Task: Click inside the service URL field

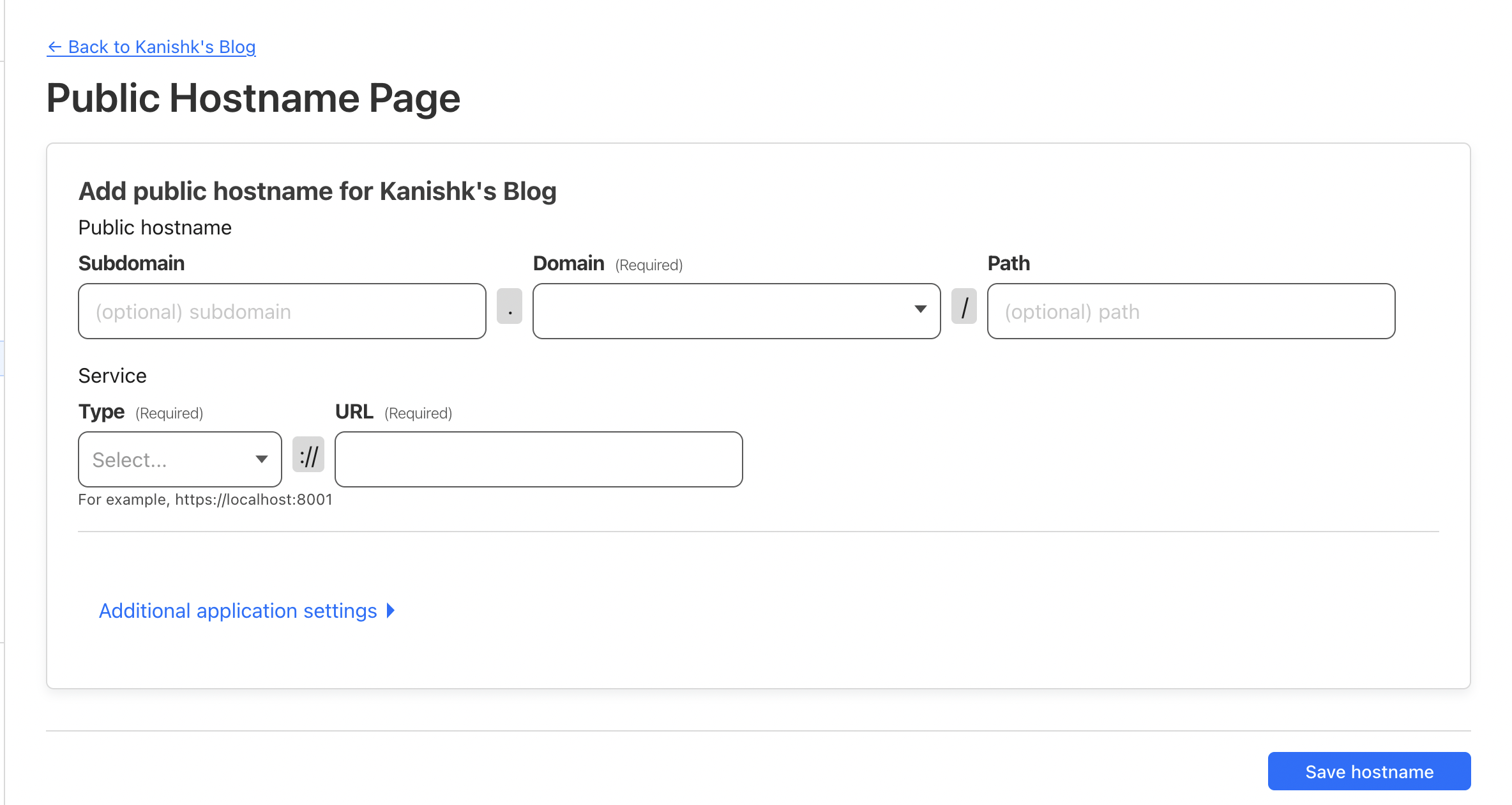Action: (x=538, y=459)
